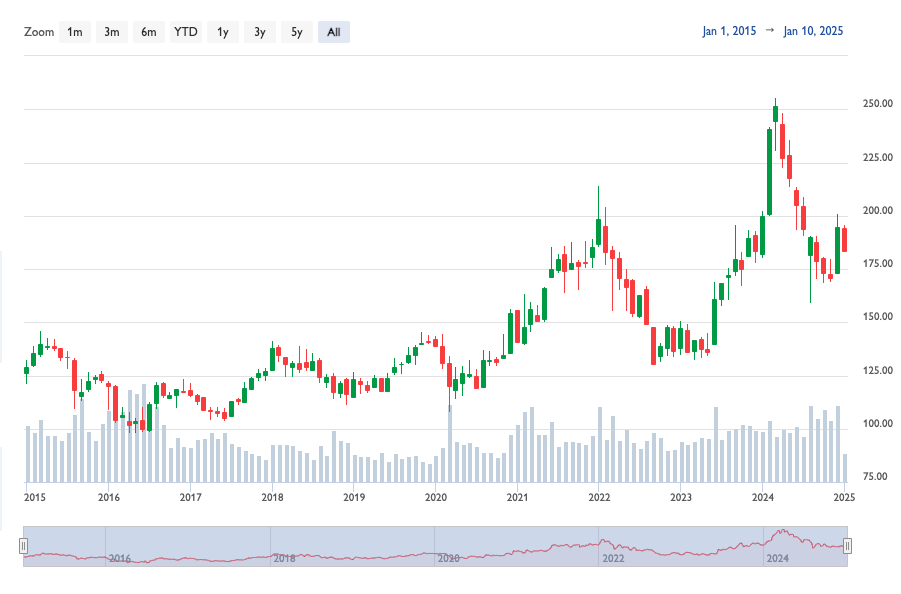The height and width of the screenshot is (594, 901).
Task: Click the 200.00 price axis label
Action: tap(877, 211)
